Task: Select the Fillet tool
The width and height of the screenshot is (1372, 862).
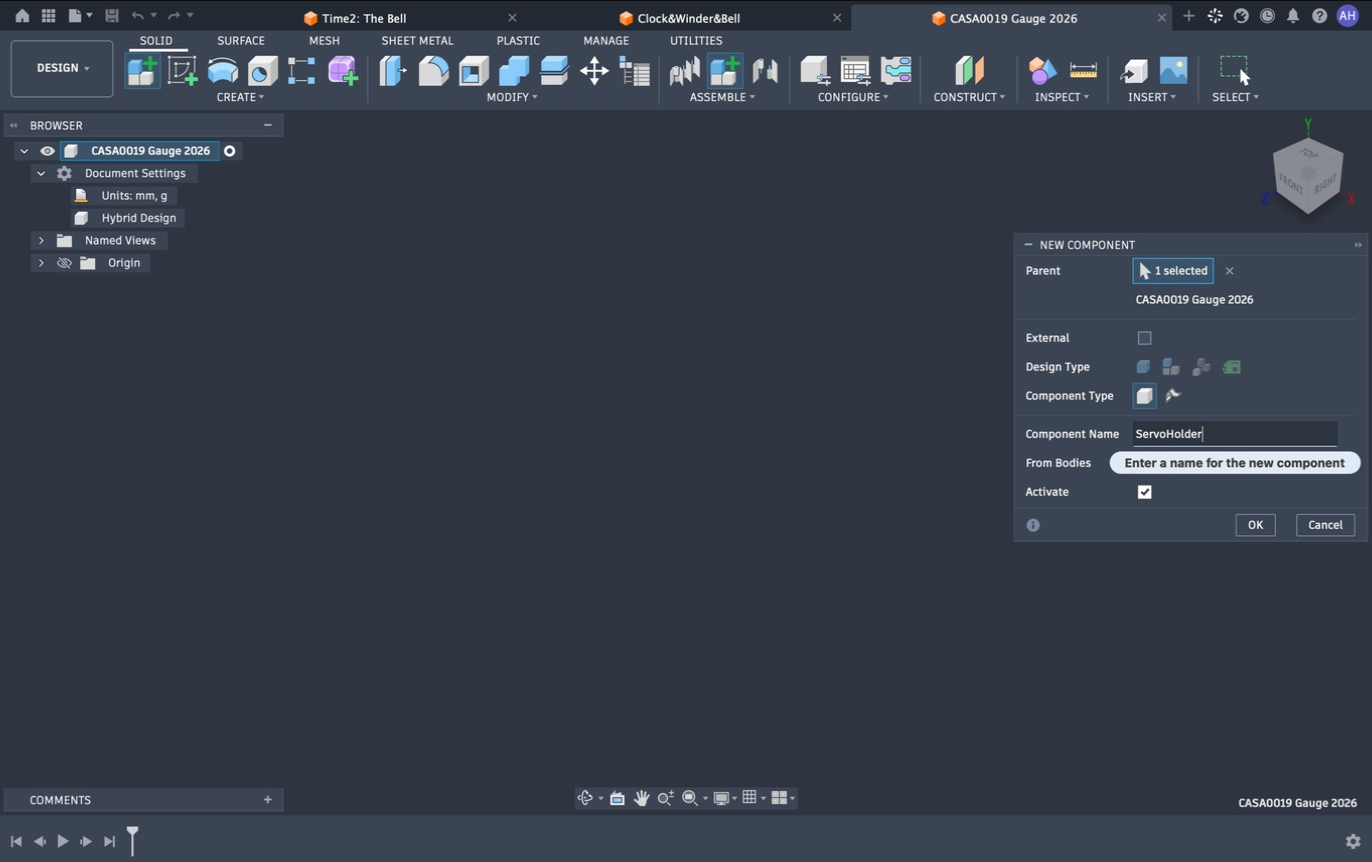Action: [x=433, y=70]
